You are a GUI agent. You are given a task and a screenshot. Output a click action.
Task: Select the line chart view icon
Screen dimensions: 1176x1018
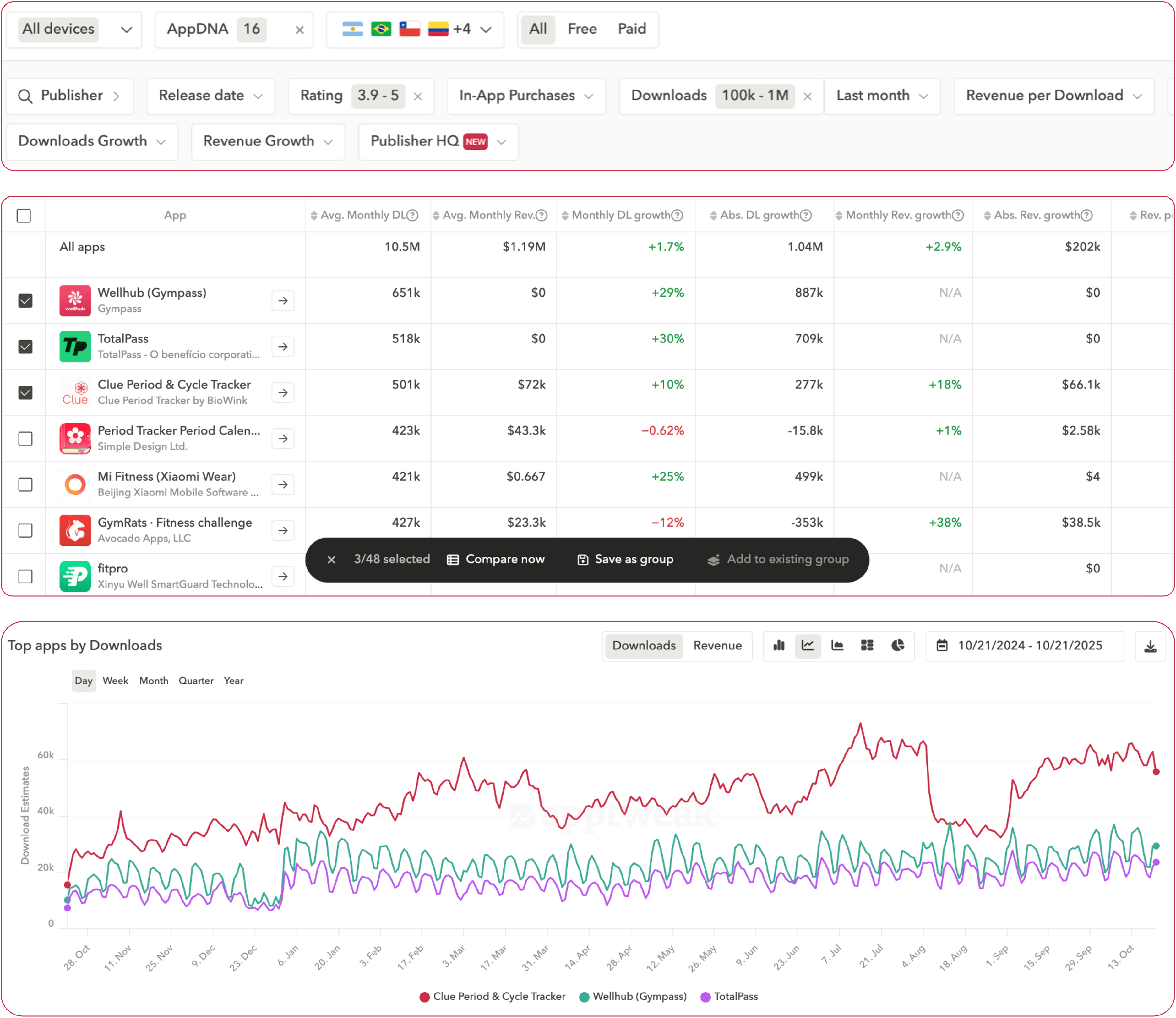coord(808,646)
